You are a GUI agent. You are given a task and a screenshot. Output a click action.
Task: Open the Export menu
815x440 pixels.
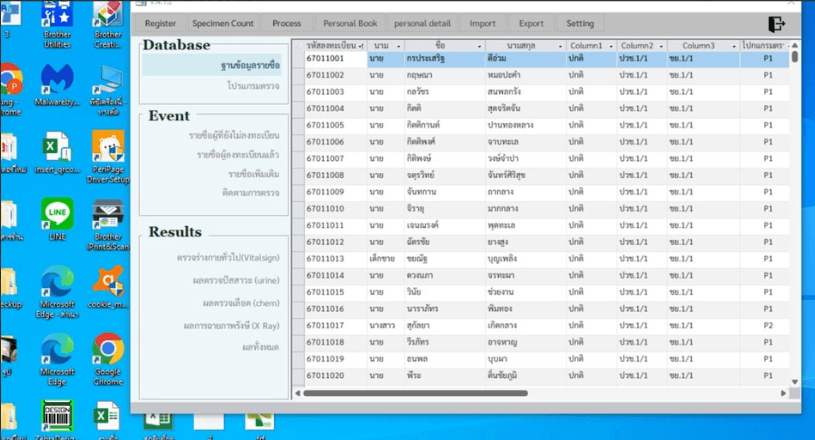(x=531, y=23)
